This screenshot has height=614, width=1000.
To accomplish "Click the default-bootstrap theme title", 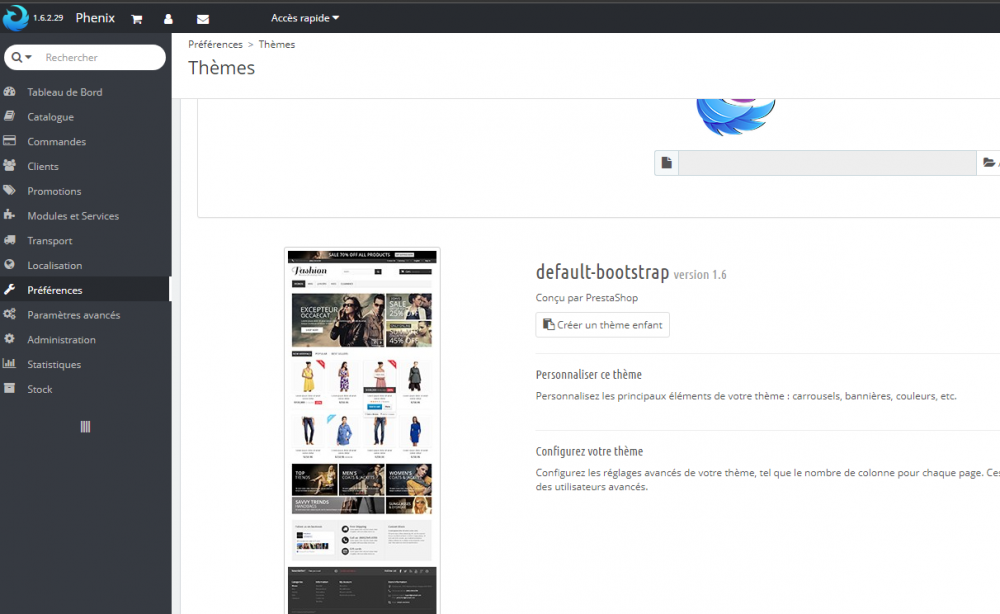I will 602,272.
